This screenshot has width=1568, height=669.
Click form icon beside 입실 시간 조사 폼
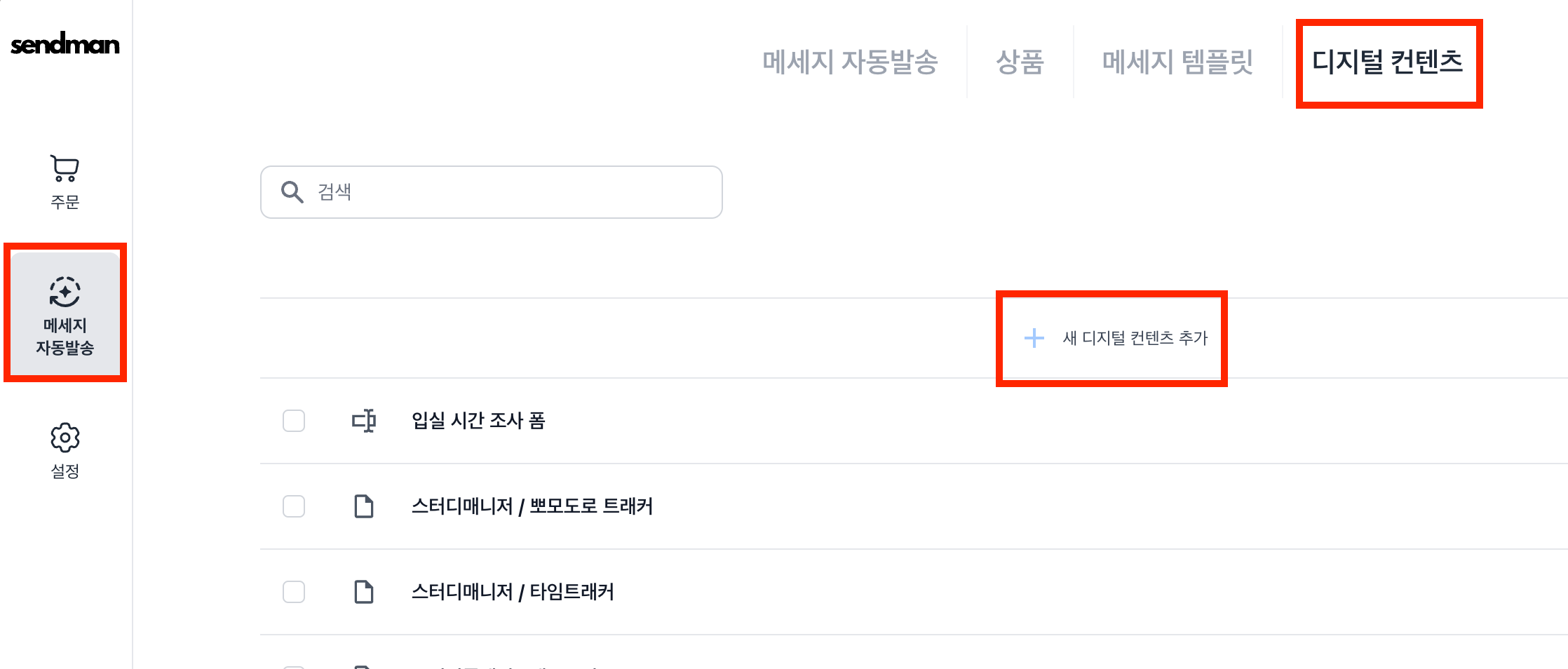point(364,421)
